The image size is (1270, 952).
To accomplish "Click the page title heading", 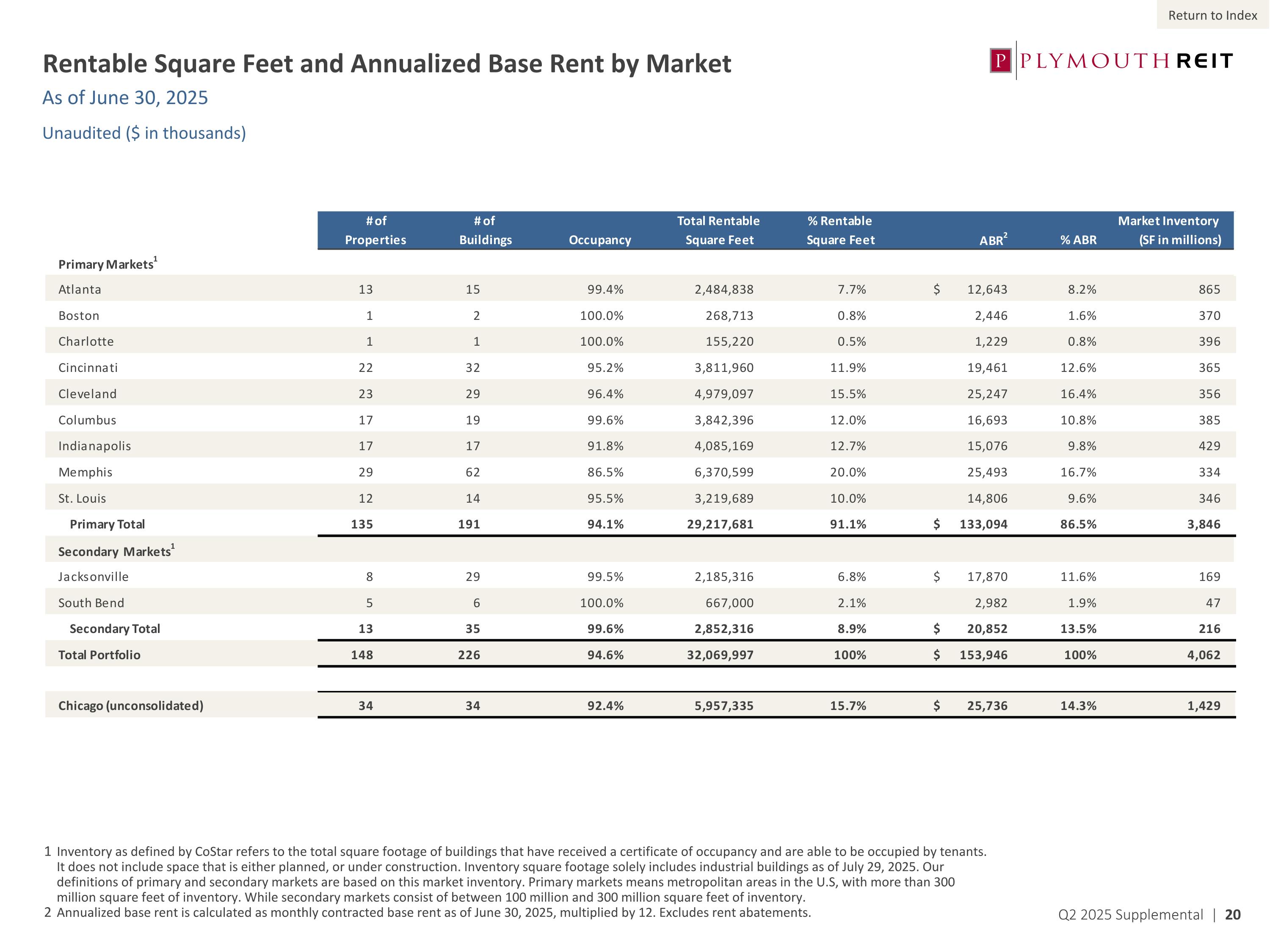I will pyautogui.click(x=387, y=64).
